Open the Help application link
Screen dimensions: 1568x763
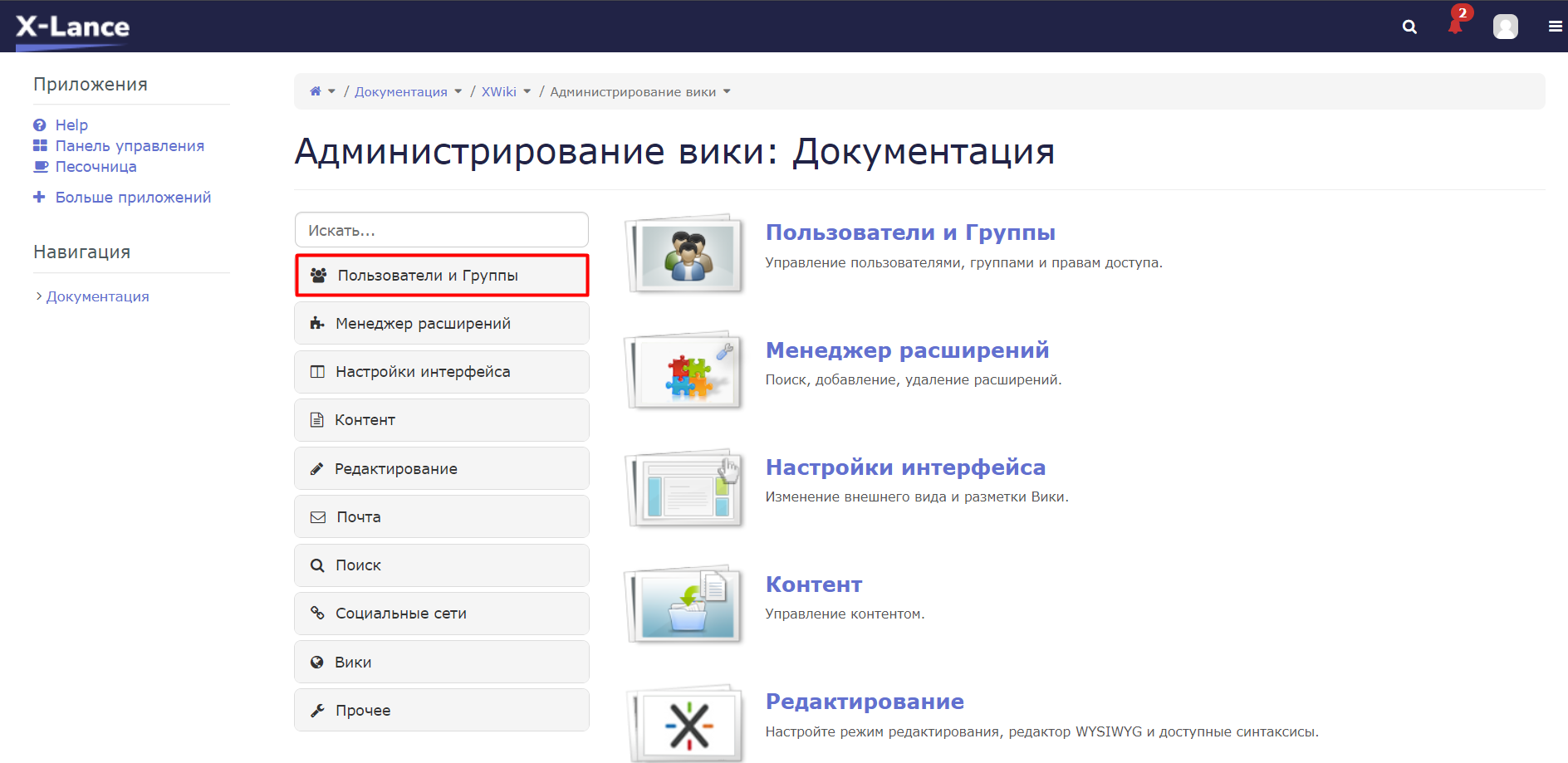coord(71,125)
